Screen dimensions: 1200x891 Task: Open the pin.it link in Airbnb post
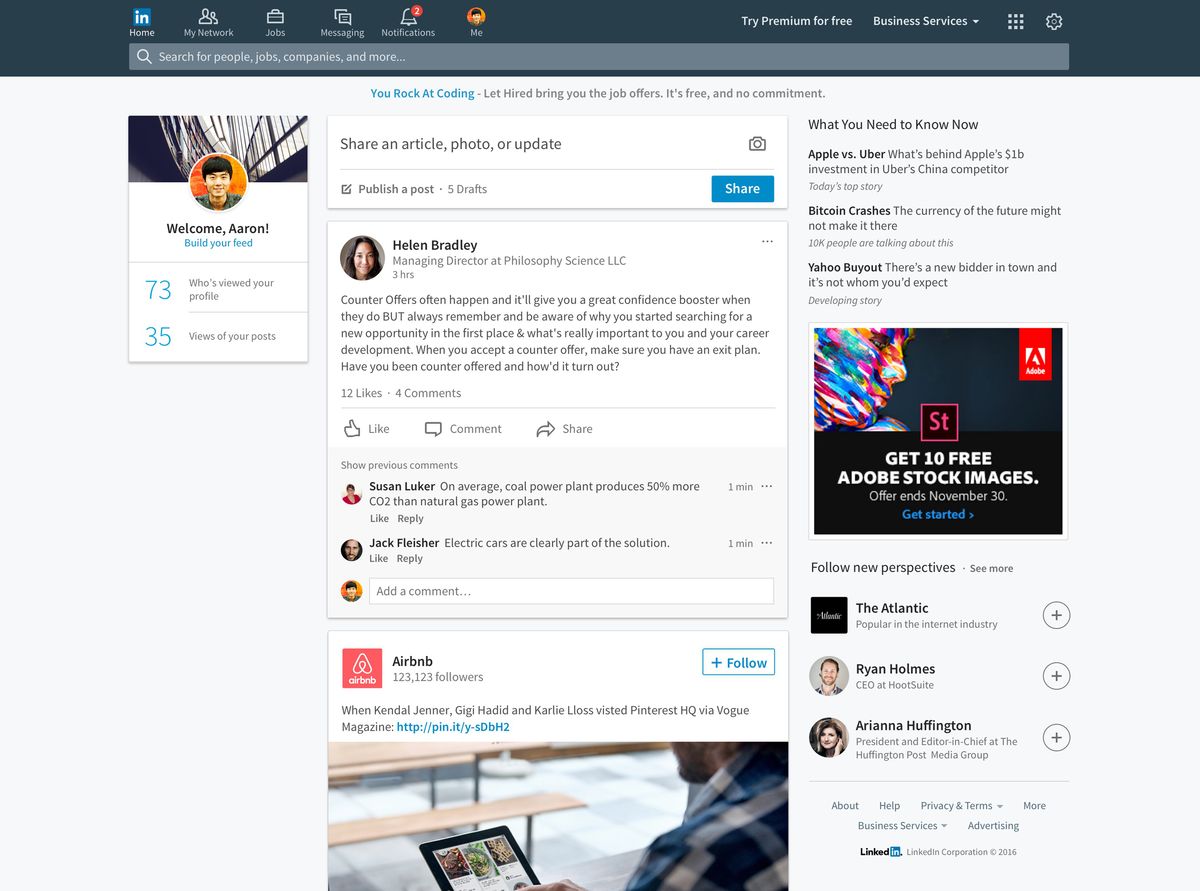click(453, 727)
